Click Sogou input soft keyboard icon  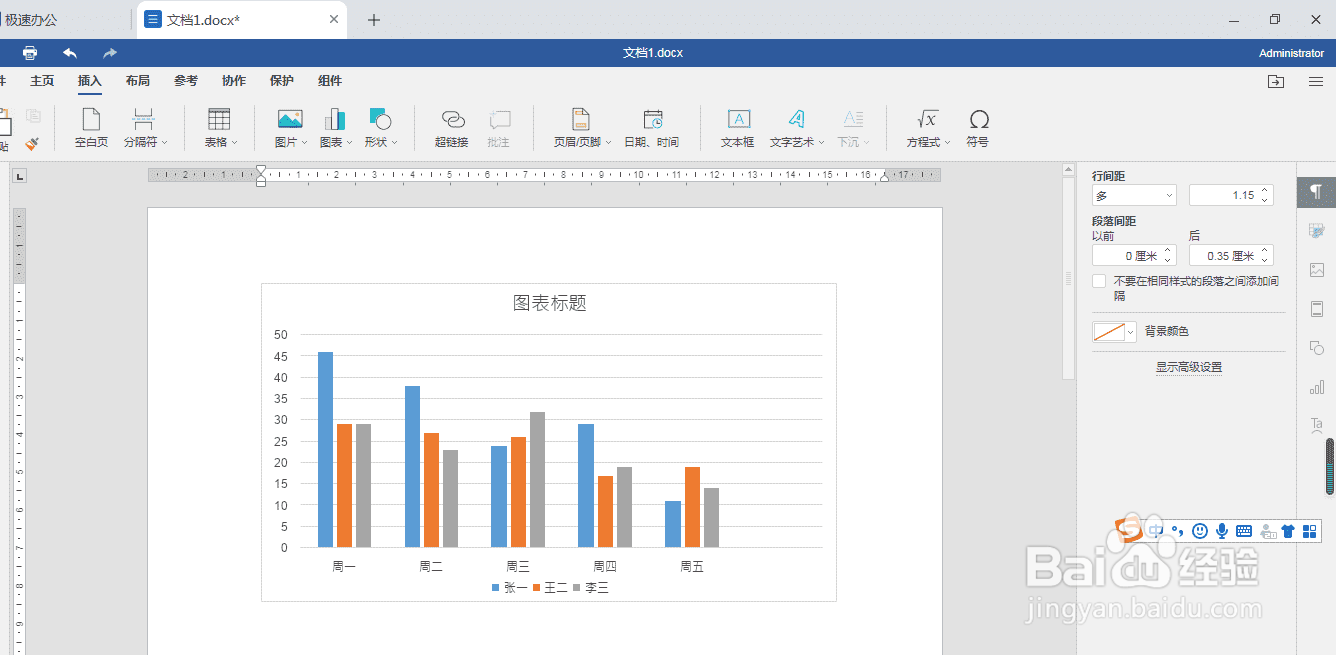[x=1245, y=531]
